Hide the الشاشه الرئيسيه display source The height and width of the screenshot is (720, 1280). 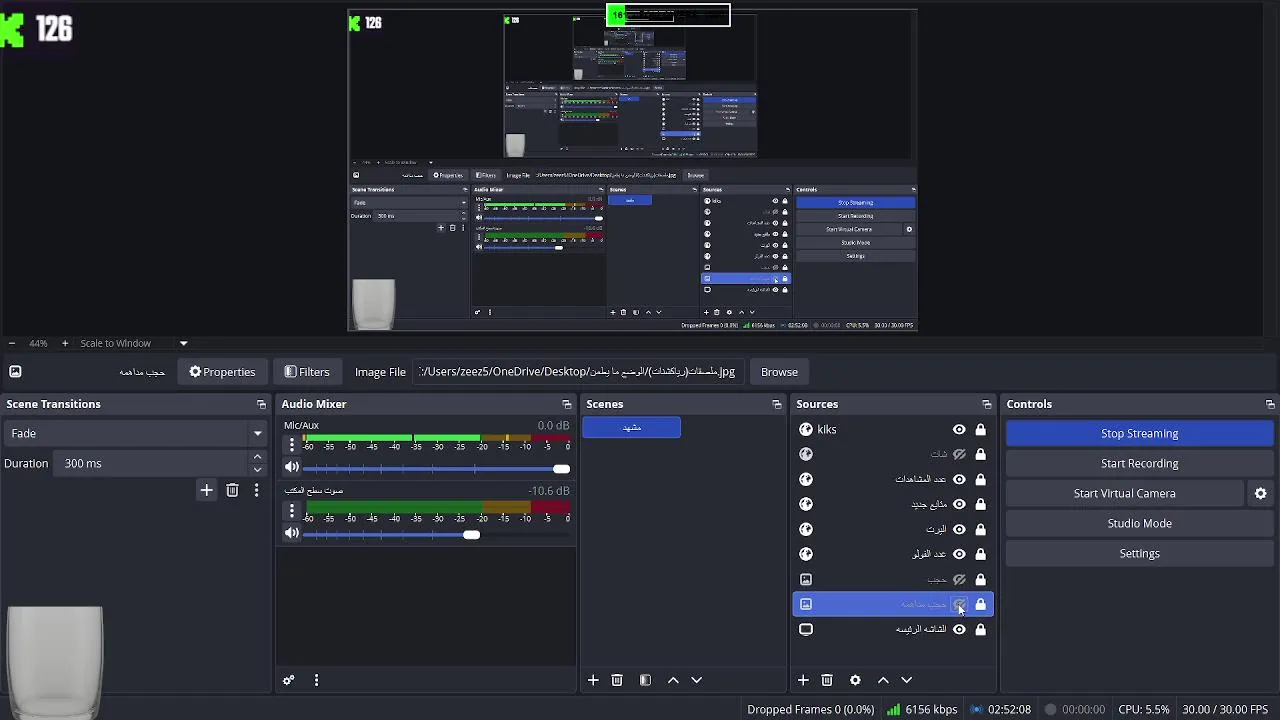959,629
